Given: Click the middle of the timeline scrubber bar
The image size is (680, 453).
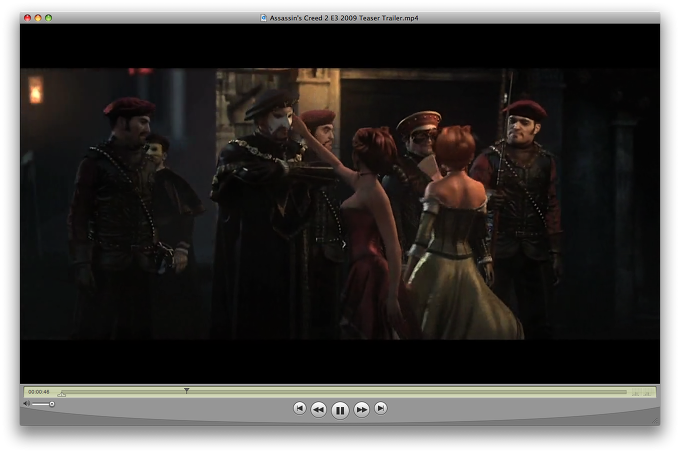Looking at the screenshot, I should [344, 392].
